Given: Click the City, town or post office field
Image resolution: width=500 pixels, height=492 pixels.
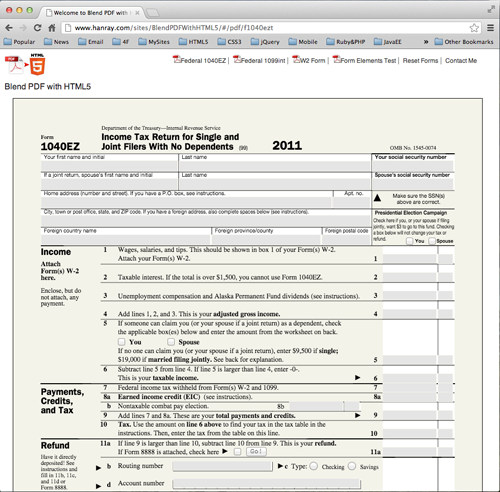Looking at the screenshot, I should coord(206,221).
